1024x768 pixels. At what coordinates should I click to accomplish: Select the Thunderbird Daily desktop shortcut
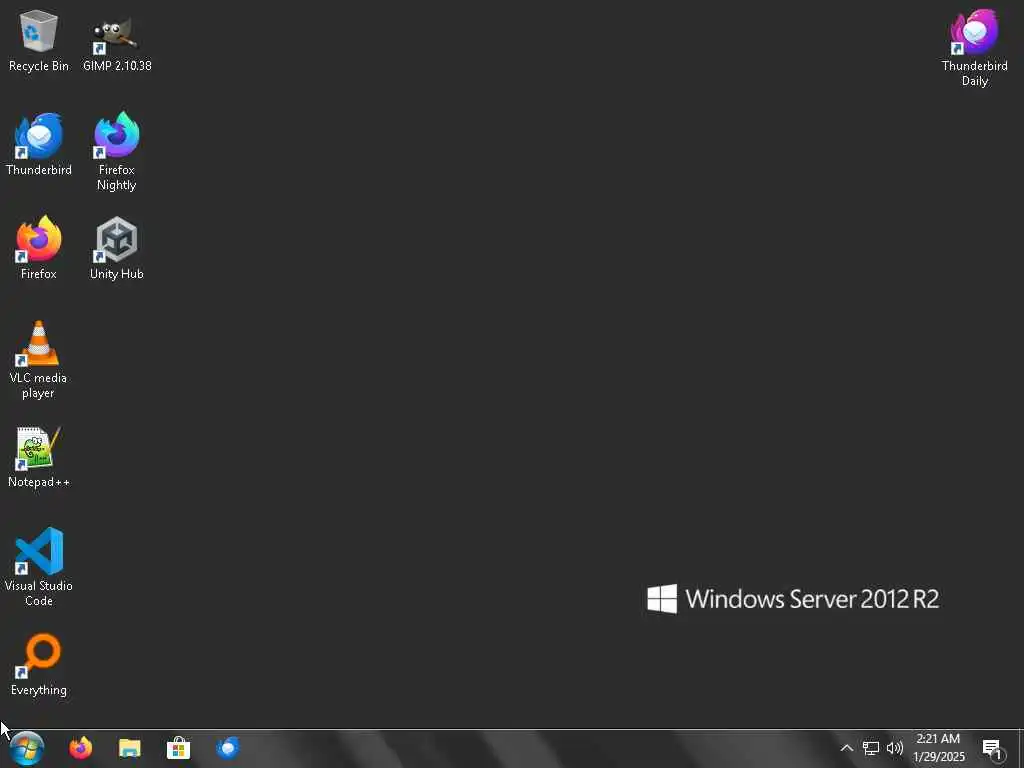tap(974, 48)
